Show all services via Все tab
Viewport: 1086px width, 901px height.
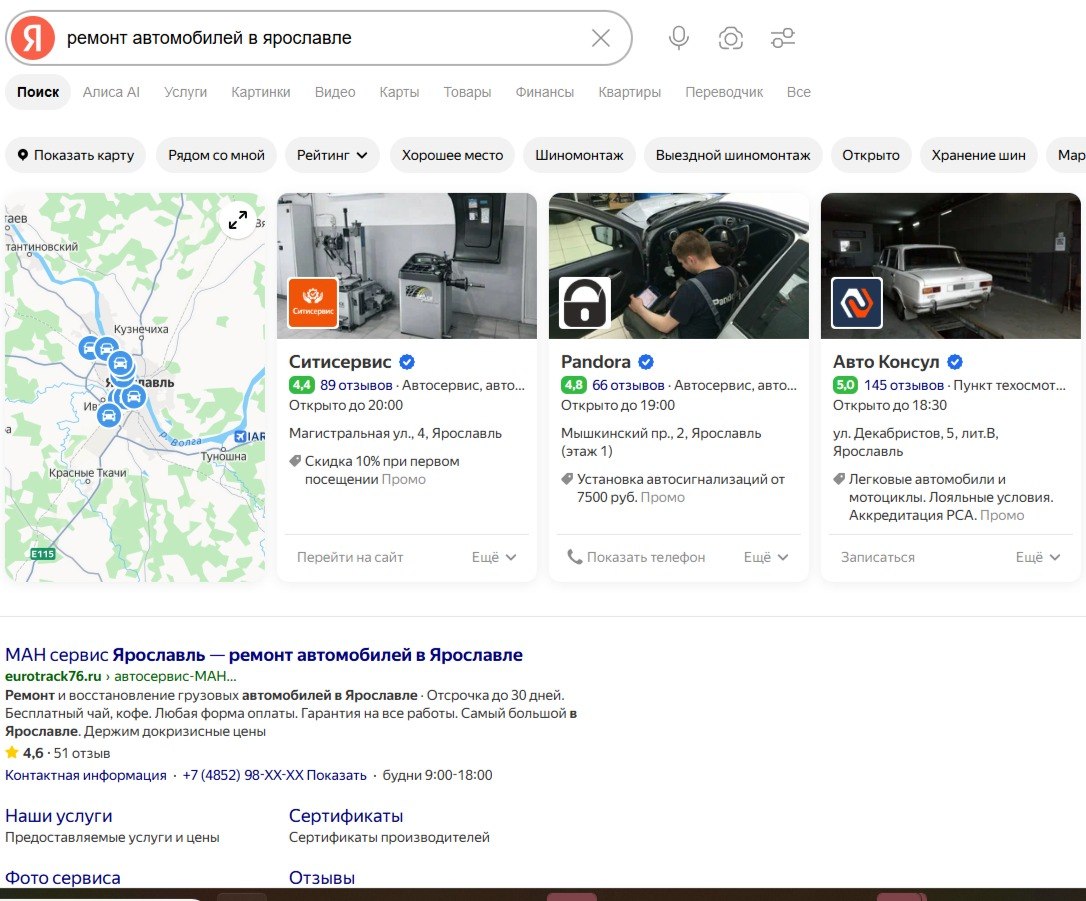point(799,92)
